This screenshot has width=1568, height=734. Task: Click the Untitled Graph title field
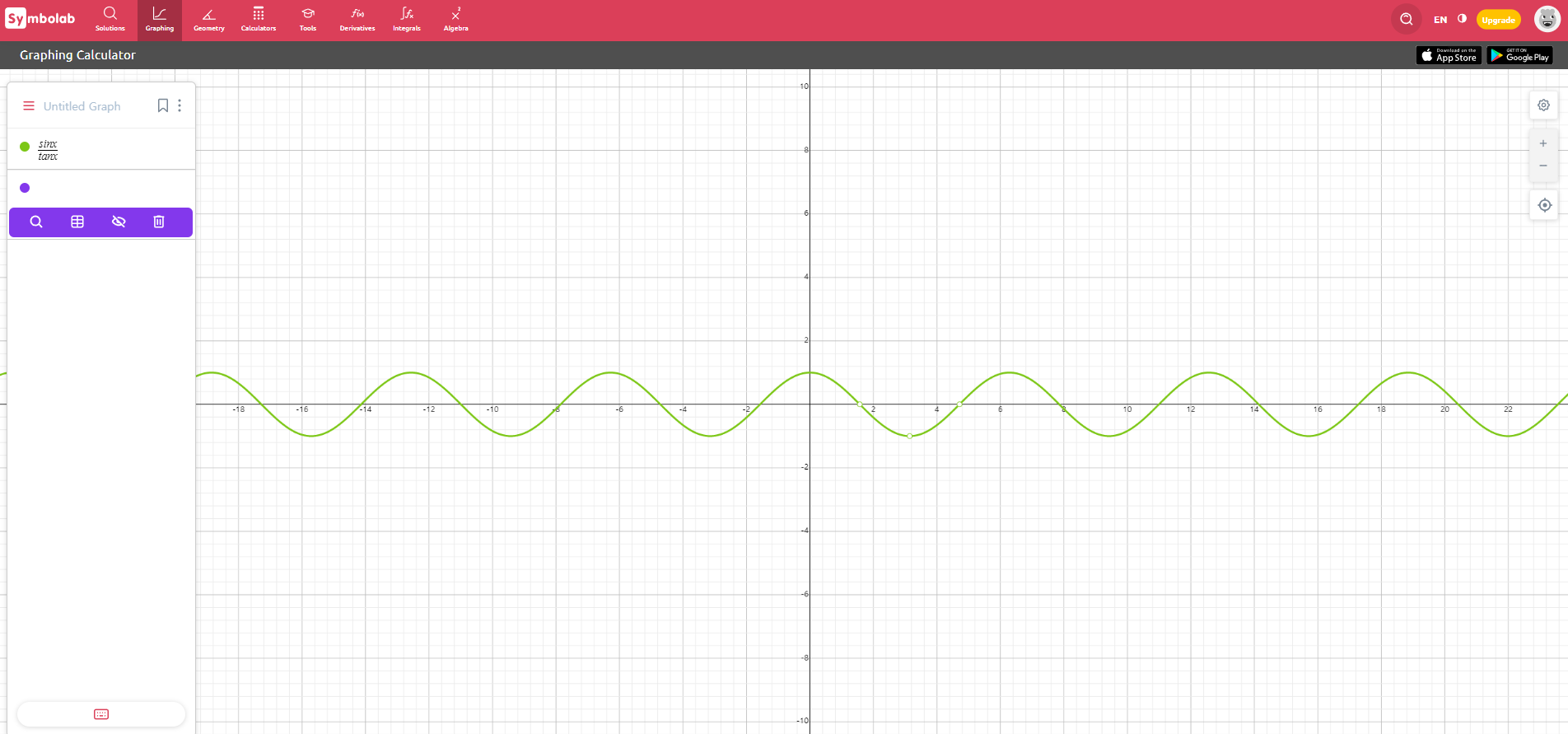[82, 106]
